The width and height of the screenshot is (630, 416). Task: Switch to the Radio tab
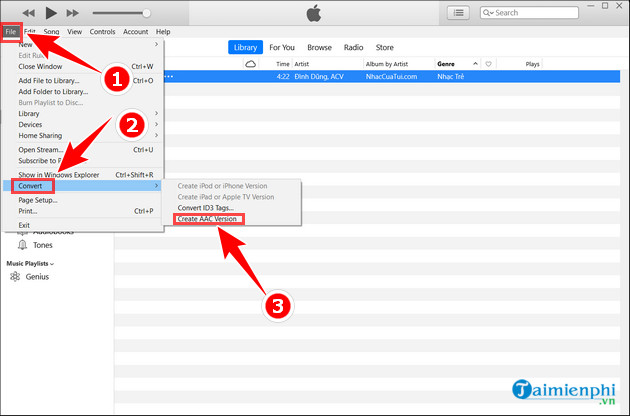click(354, 47)
